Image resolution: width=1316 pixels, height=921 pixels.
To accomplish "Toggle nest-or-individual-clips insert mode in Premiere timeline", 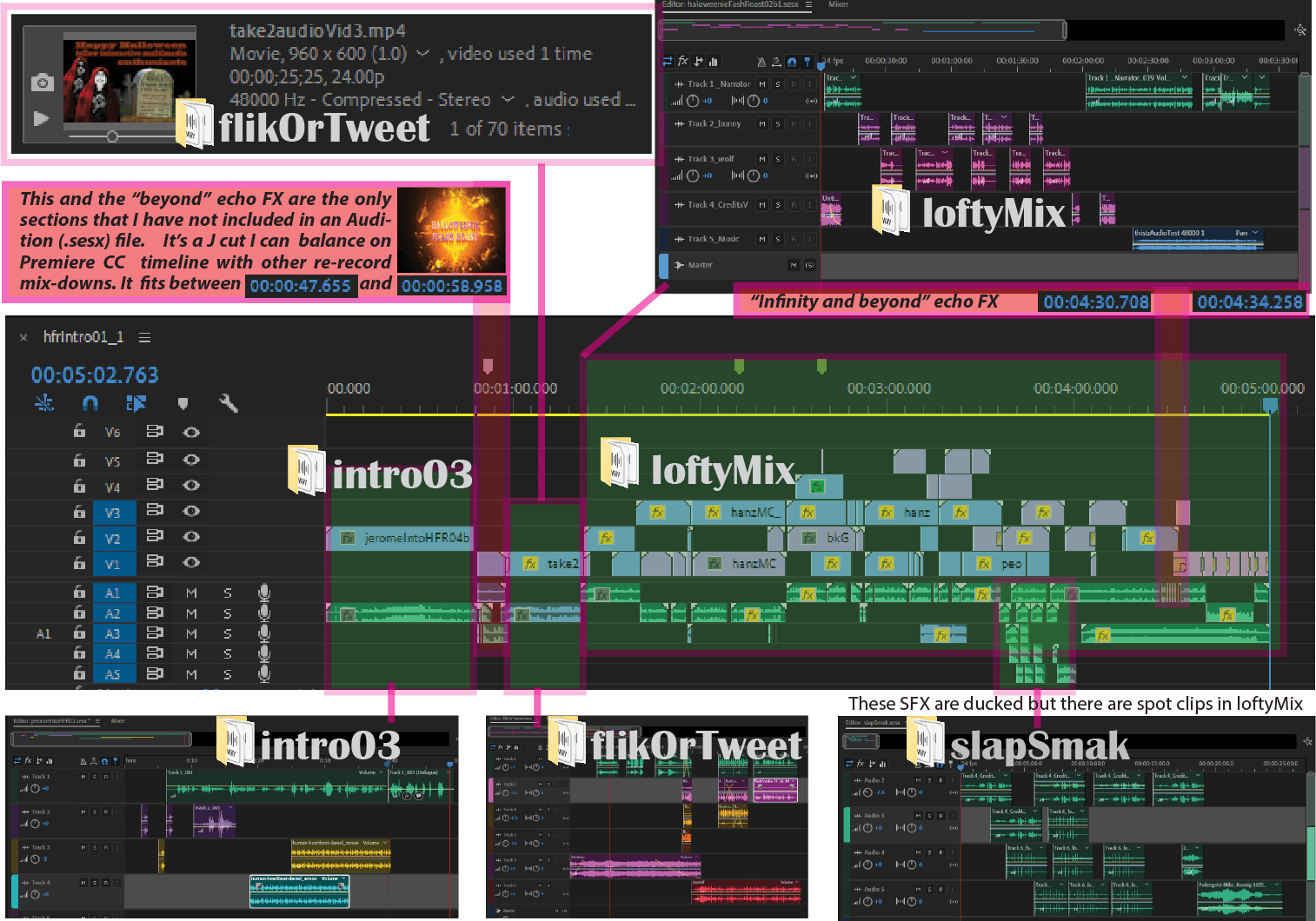I will pyautogui.click(x=43, y=403).
